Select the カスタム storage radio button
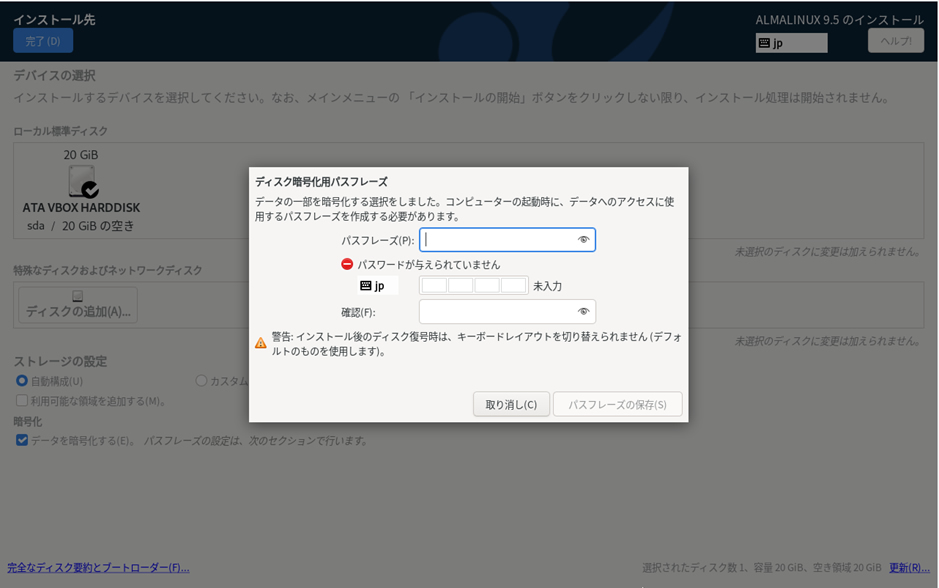The height and width of the screenshot is (588, 939). 200,382
